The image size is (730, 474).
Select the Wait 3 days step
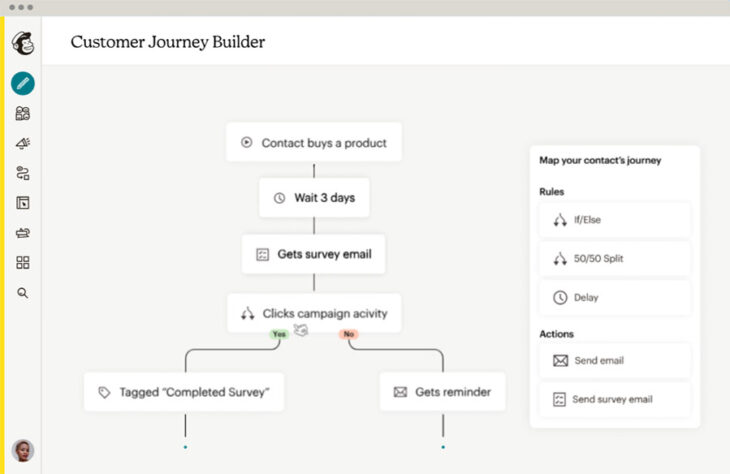[x=313, y=198]
